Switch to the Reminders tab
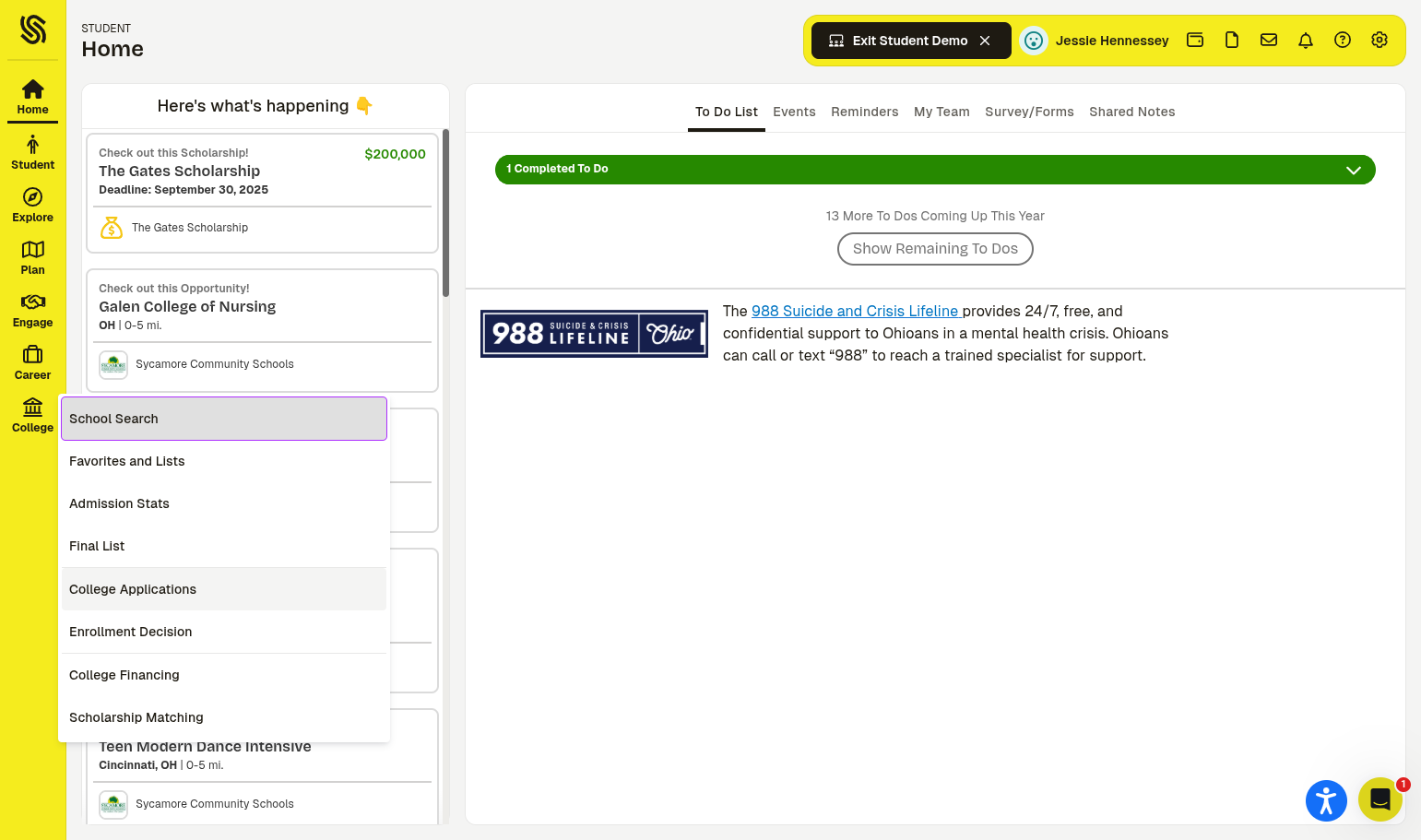This screenshot has height=840, width=1421. (x=864, y=112)
